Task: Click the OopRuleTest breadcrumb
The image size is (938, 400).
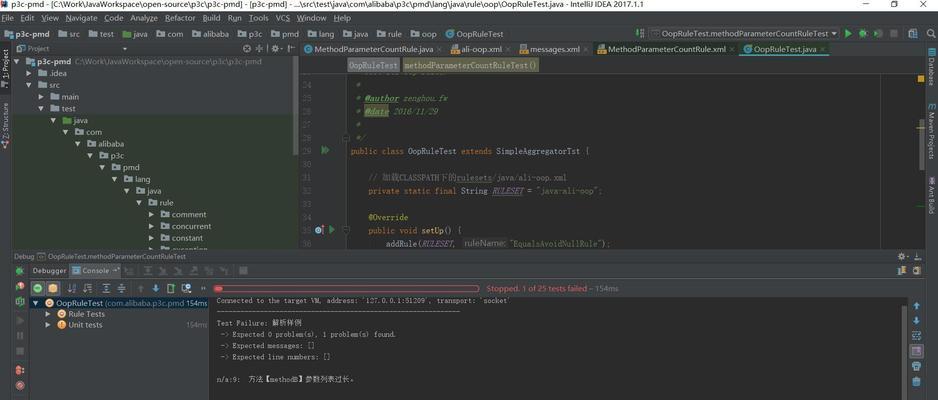Action: pyautogui.click(x=374, y=65)
